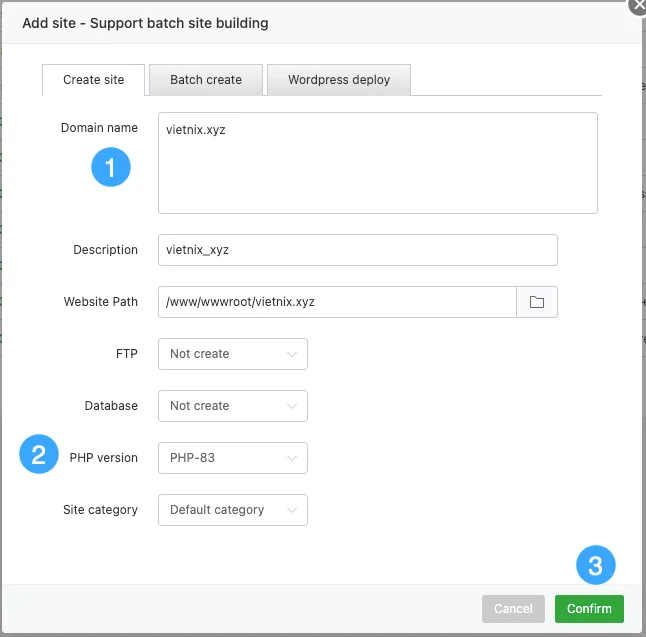
Task: Expand the FTP dropdown
Action: (232, 354)
